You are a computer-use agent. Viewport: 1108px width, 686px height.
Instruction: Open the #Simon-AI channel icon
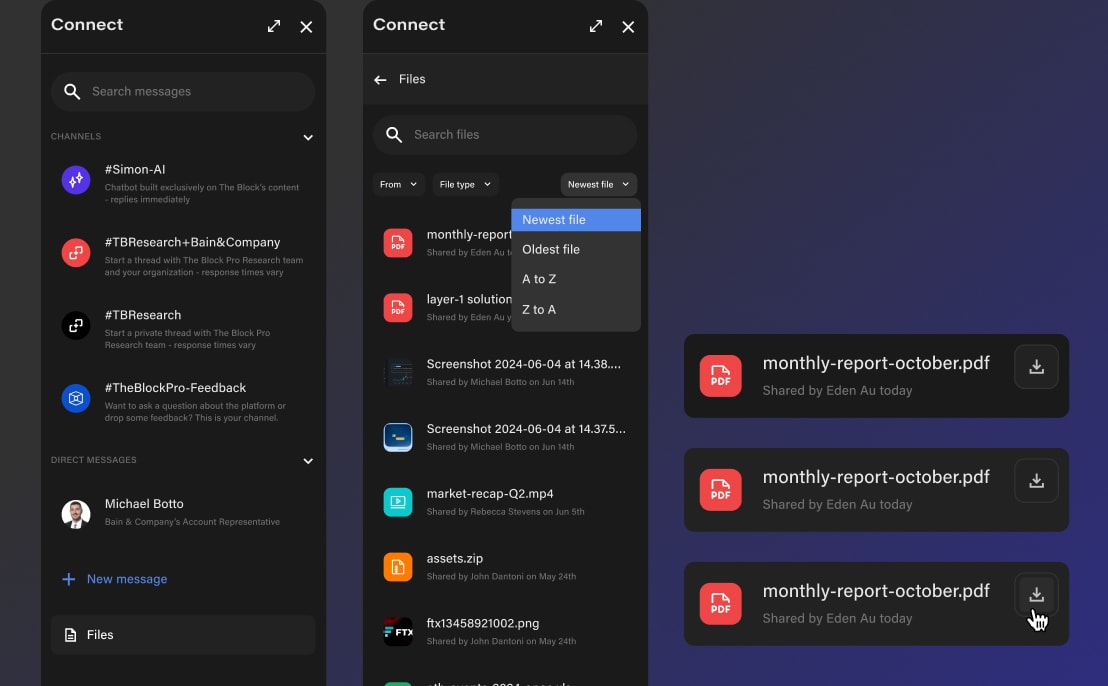click(x=76, y=179)
